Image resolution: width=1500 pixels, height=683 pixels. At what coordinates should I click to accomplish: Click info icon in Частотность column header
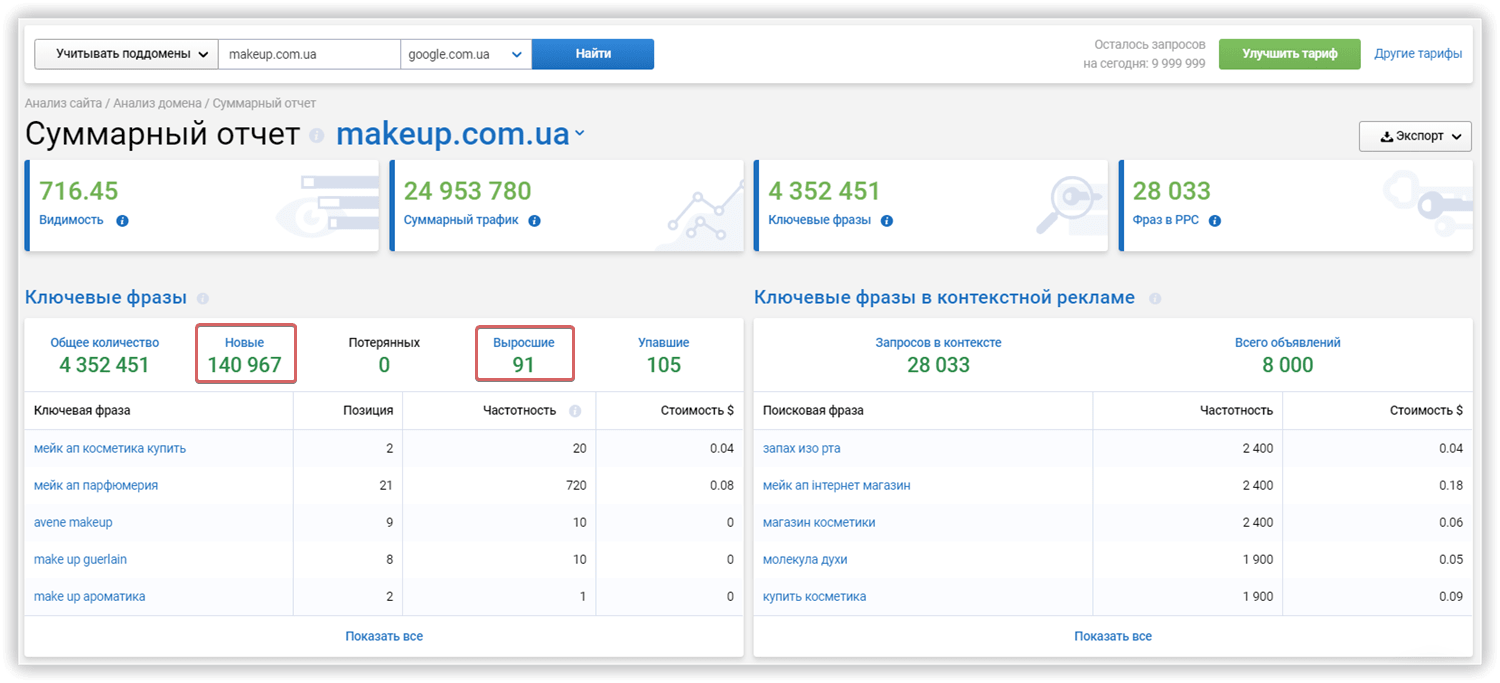(x=575, y=411)
